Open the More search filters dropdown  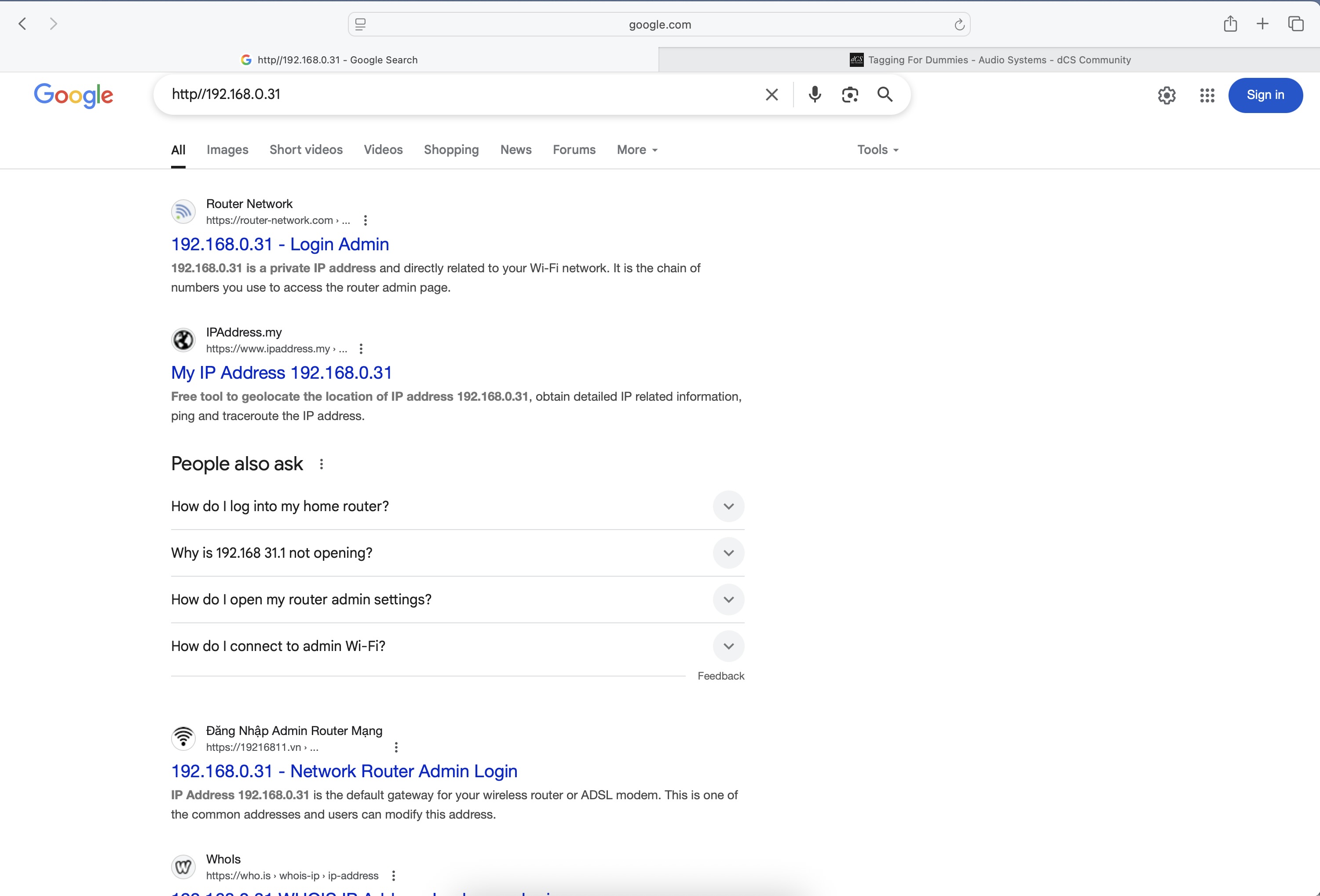pos(637,150)
